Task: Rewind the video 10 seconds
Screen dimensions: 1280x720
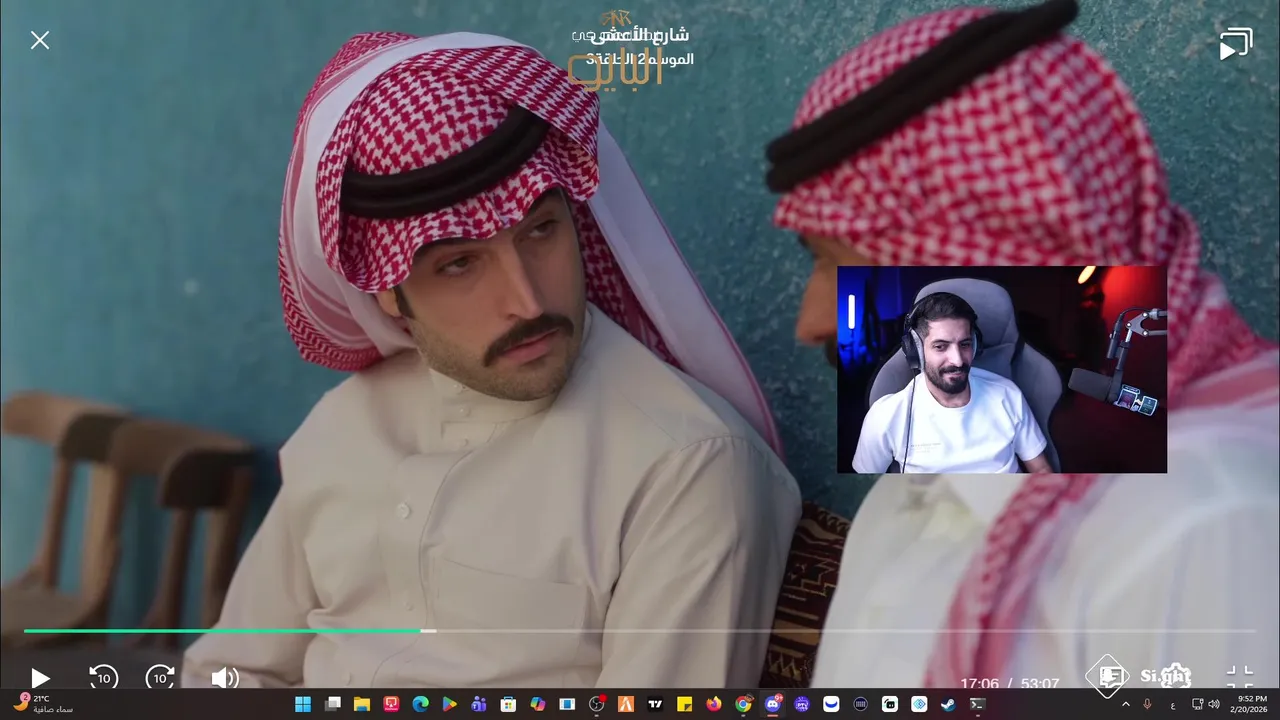Action: point(103,677)
